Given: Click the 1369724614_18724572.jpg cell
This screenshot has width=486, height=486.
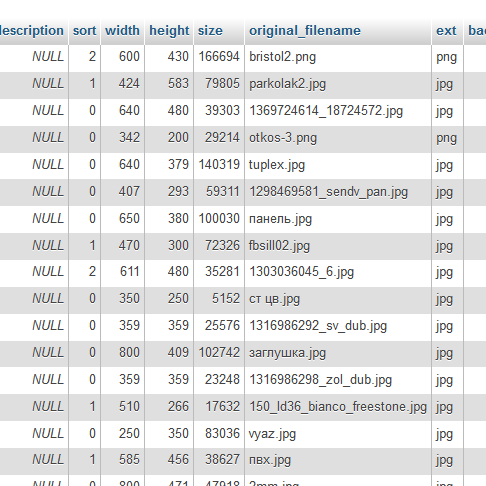Looking at the screenshot, I should (338, 111).
